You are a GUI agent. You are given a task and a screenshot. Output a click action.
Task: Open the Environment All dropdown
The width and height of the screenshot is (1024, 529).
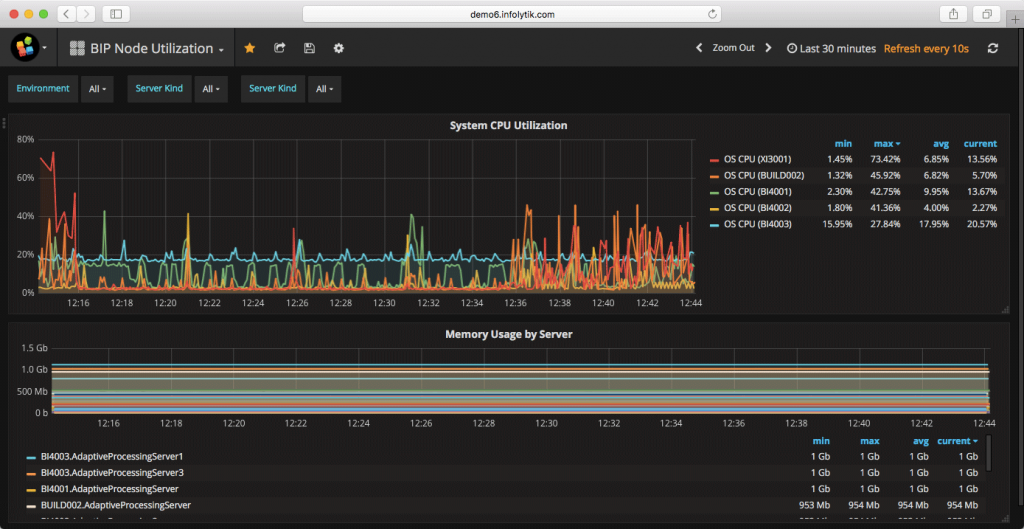coord(98,89)
